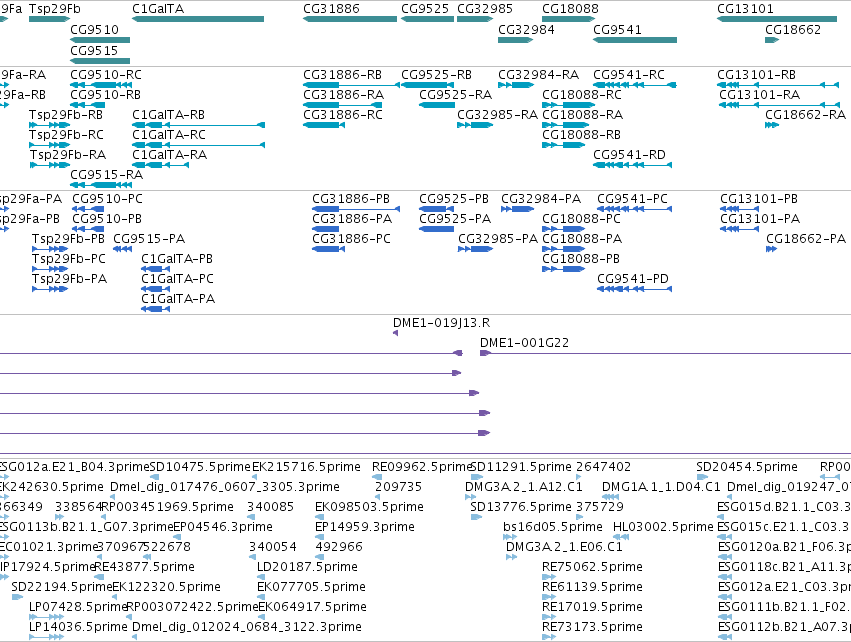This screenshot has width=851, height=642.
Task: Click protein CG18088-PC label
Action: tap(581, 219)
